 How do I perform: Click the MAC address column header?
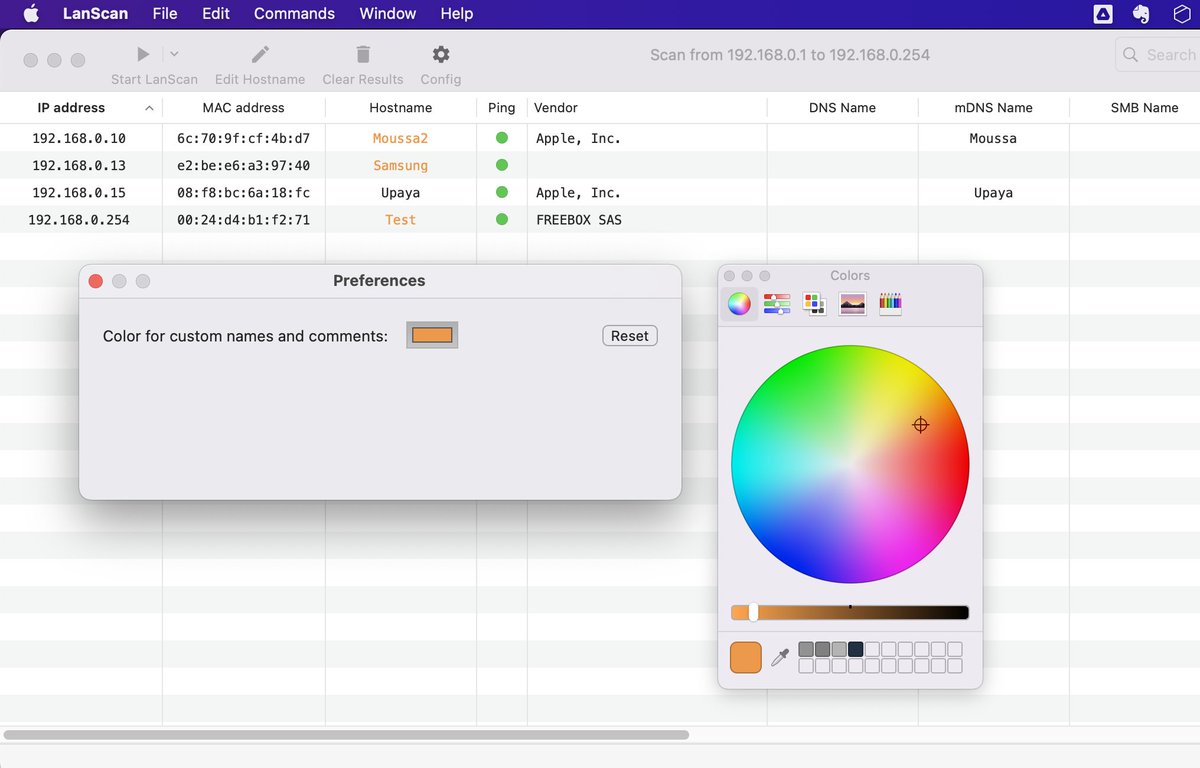click(x=243, y=108)
